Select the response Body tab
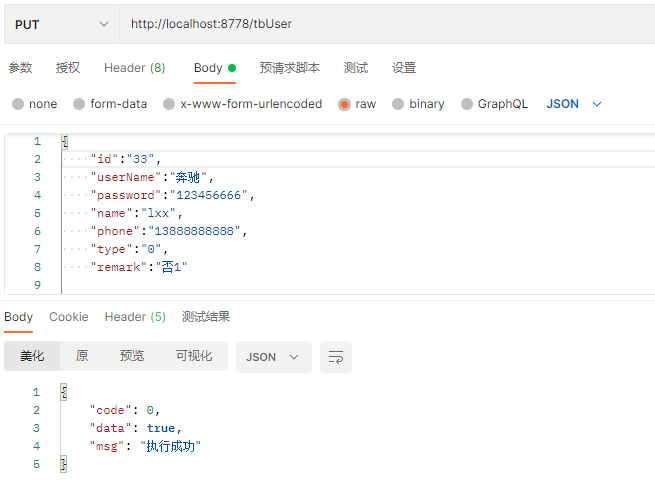This screenshot has height=491, width=655. pos(18,317)
